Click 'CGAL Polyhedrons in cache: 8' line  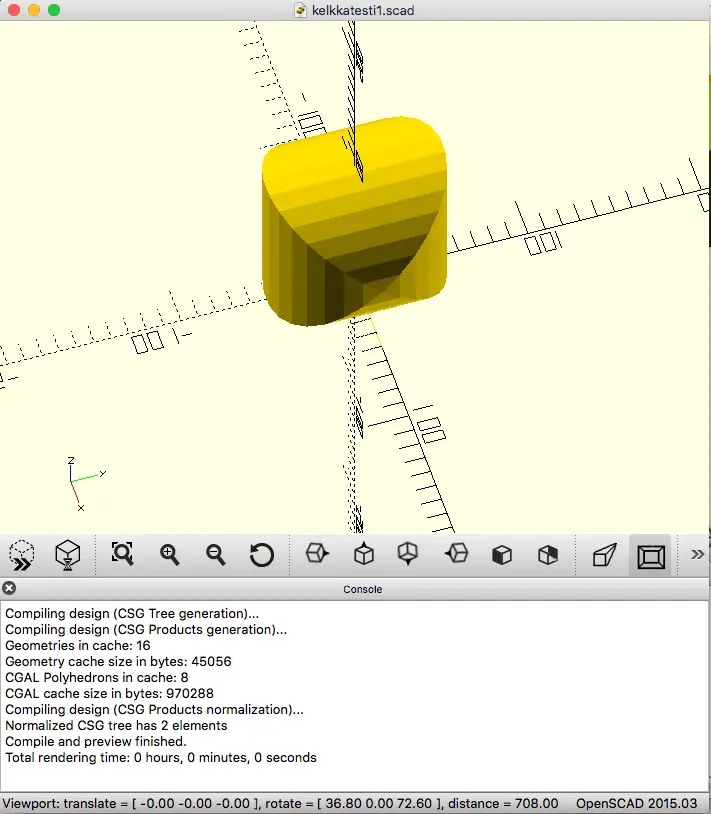97,677
